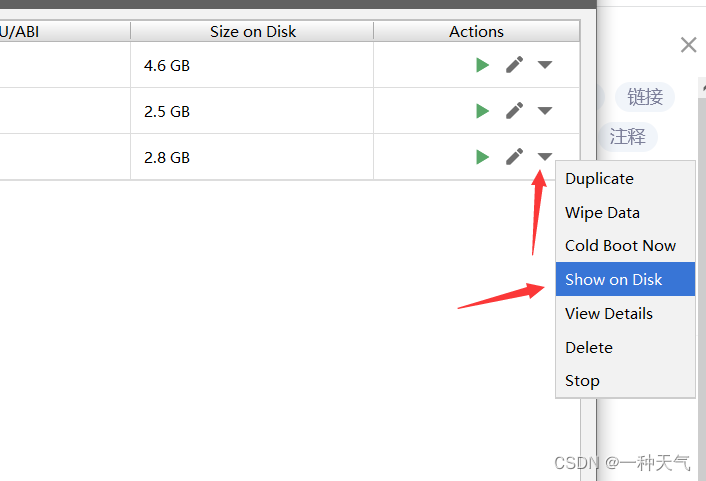This screenshot has width=706, height=481.
Task: Open View Details menu item
Action: pos(608,314)
